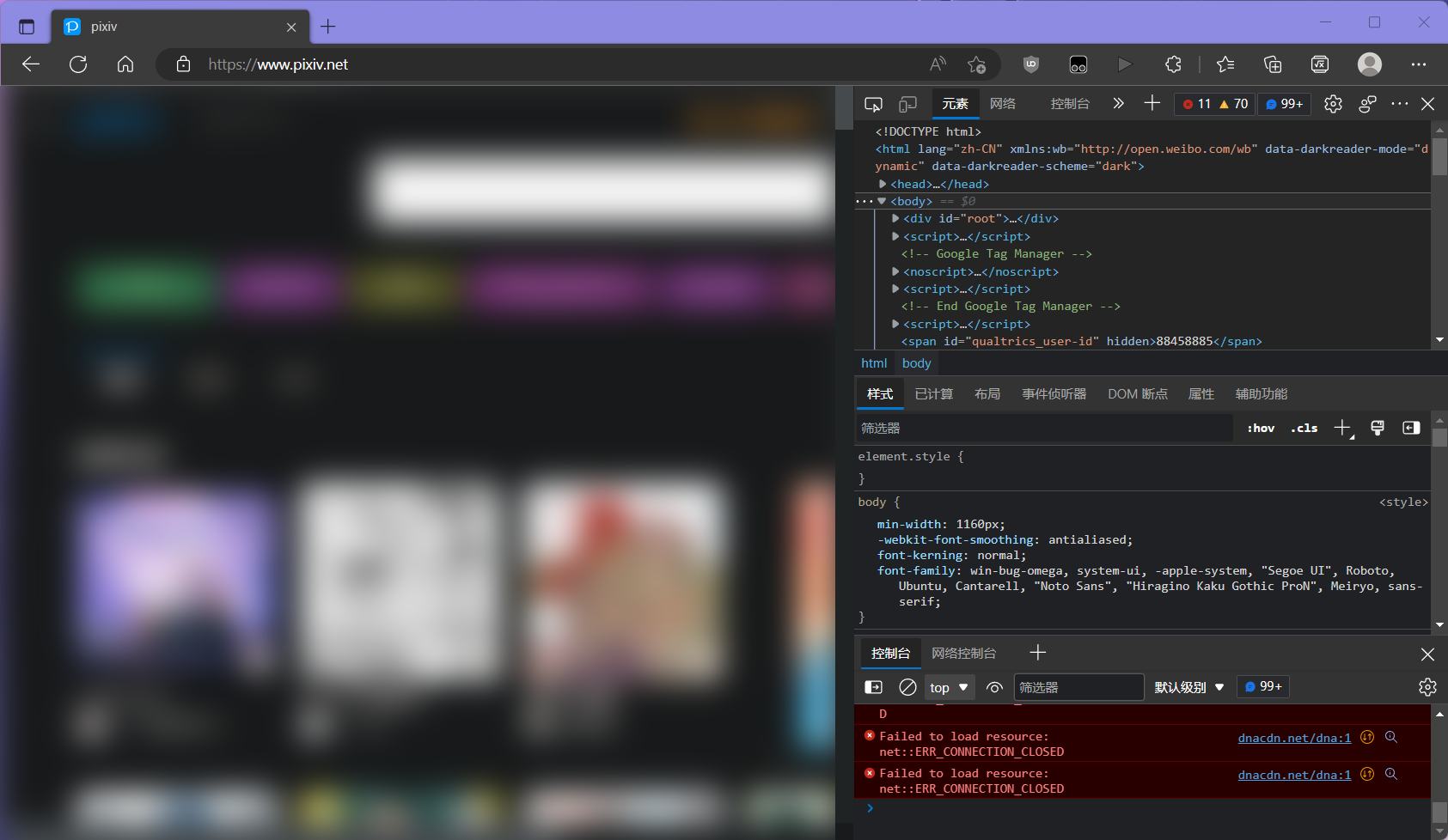View site information lock icon

183,64
